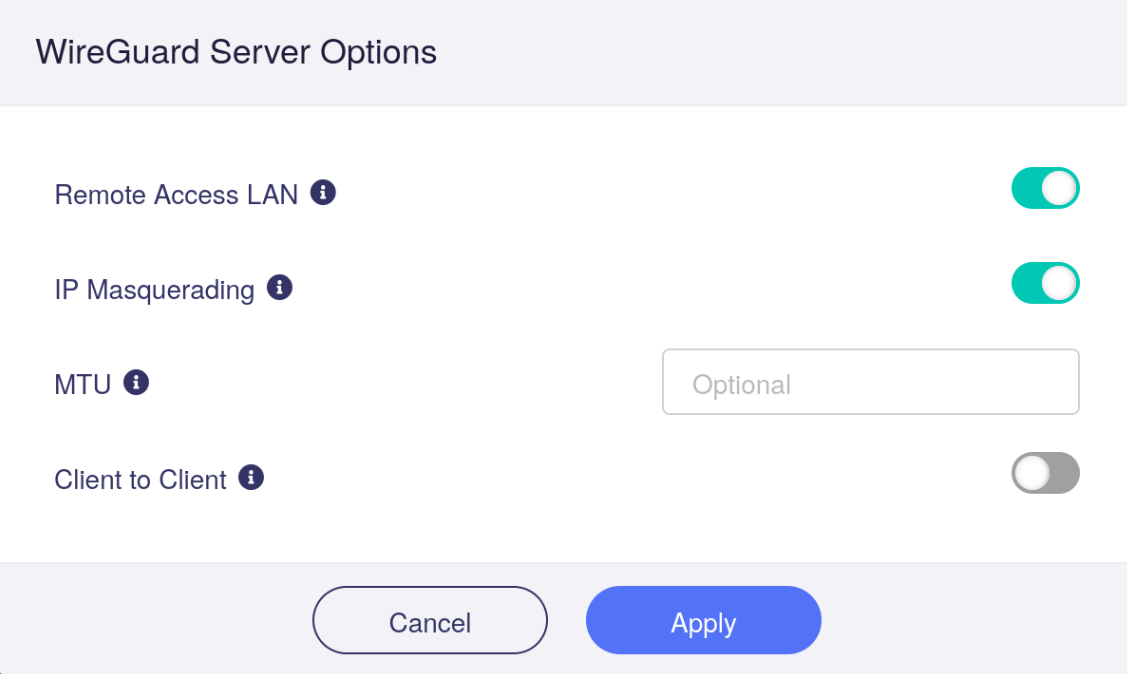
Task: Click the Remote Access LAN label text
Action: pos(176,195)
